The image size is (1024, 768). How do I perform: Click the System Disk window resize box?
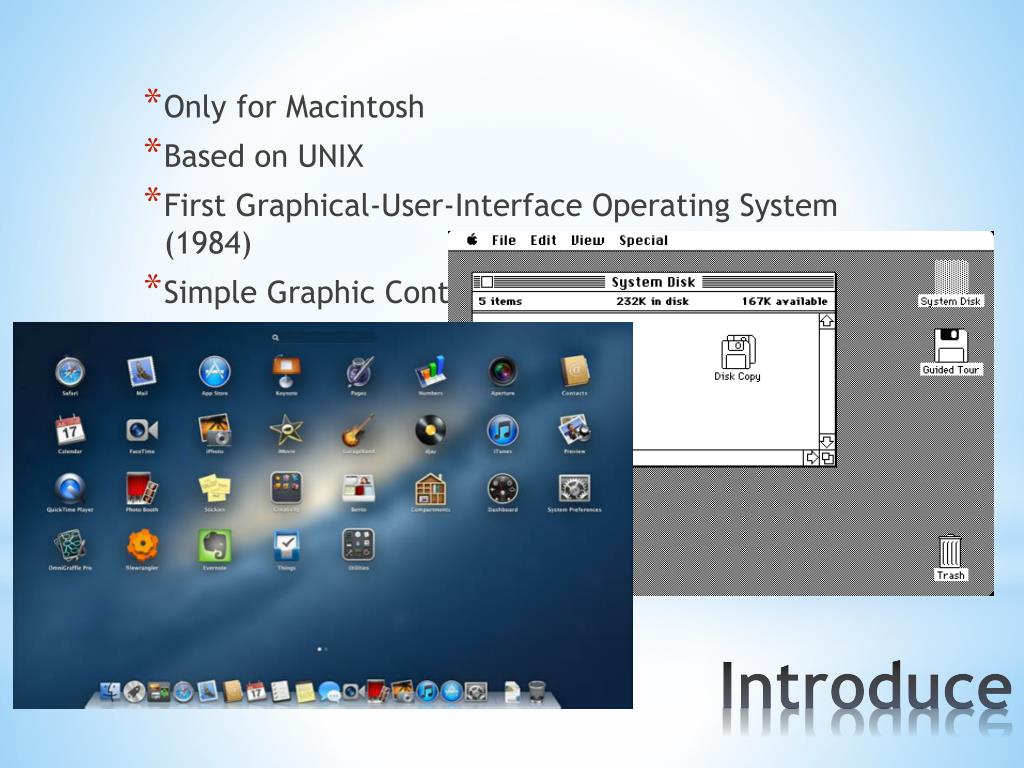click(827, 458)
